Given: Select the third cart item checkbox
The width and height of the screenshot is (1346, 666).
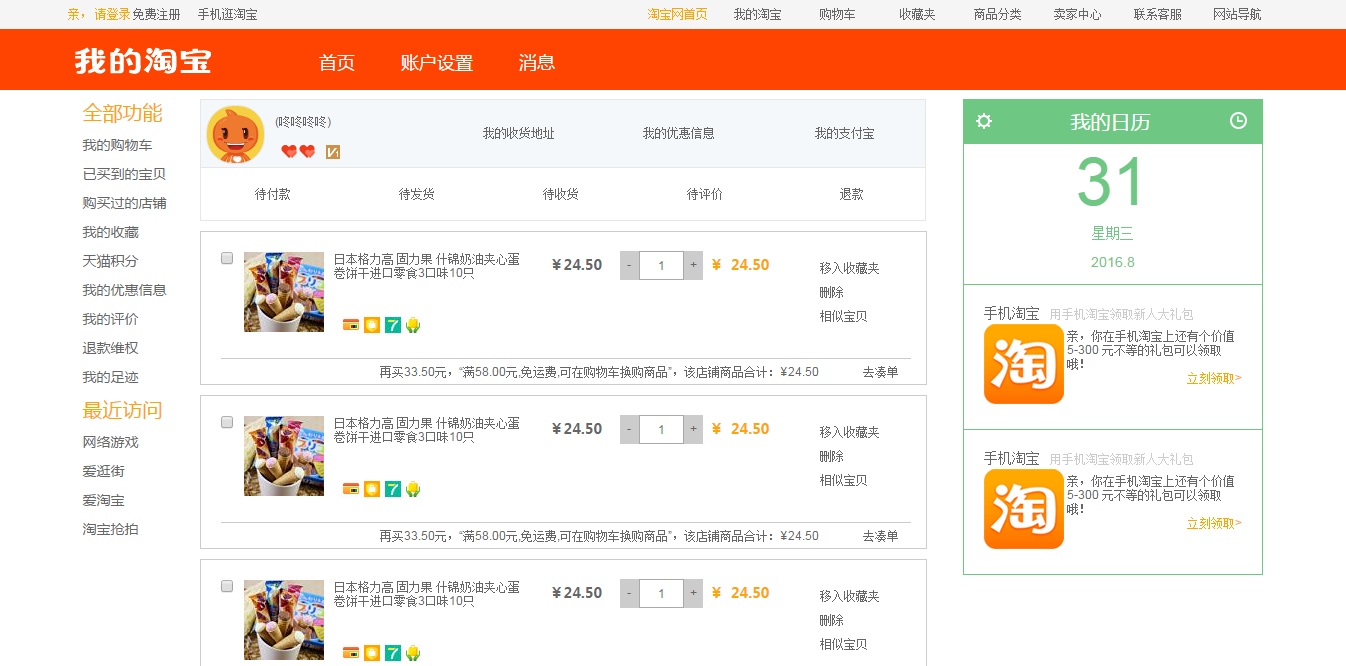Looking at the screenshot, I should click(x=227, y=586).
